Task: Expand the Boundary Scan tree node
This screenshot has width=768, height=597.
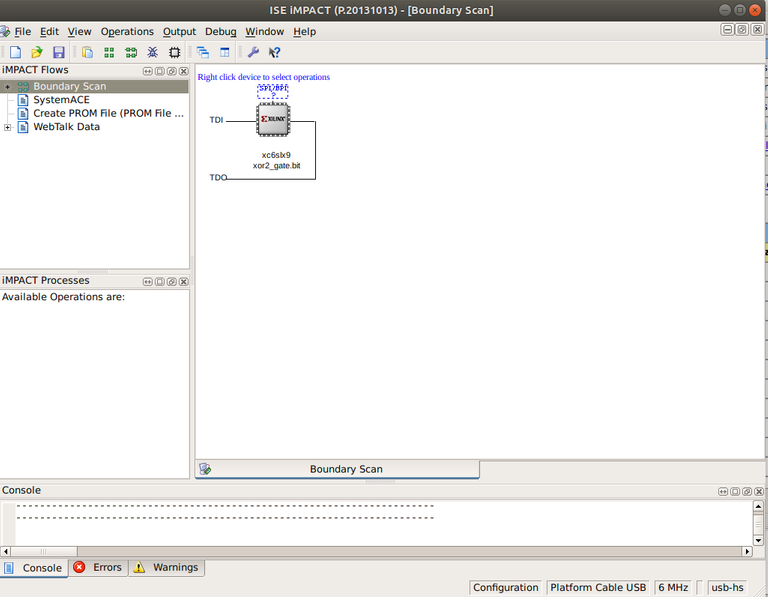Action: (7, 87)
